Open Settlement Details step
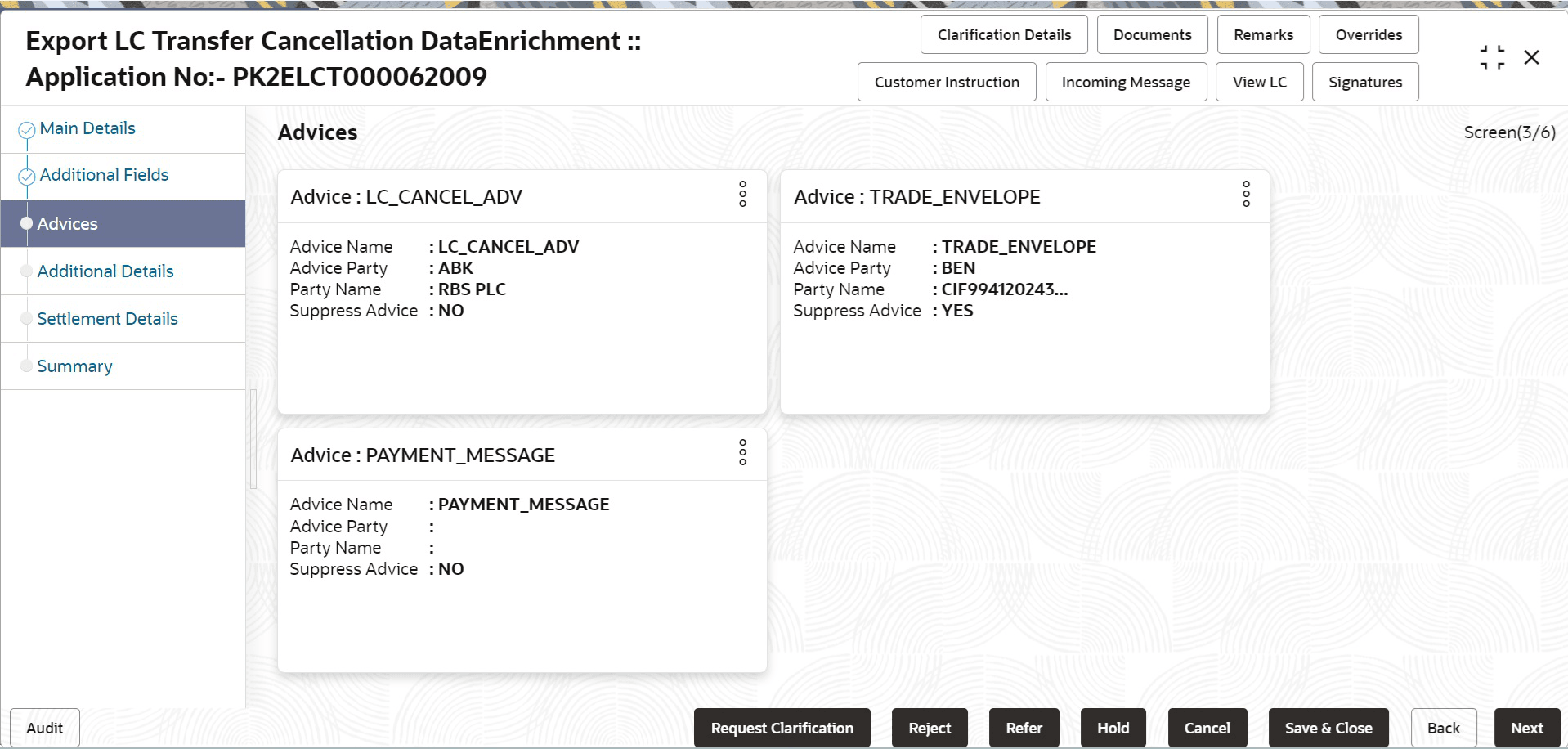Viewport: 1568px width, 749px height. click(107, 319)
